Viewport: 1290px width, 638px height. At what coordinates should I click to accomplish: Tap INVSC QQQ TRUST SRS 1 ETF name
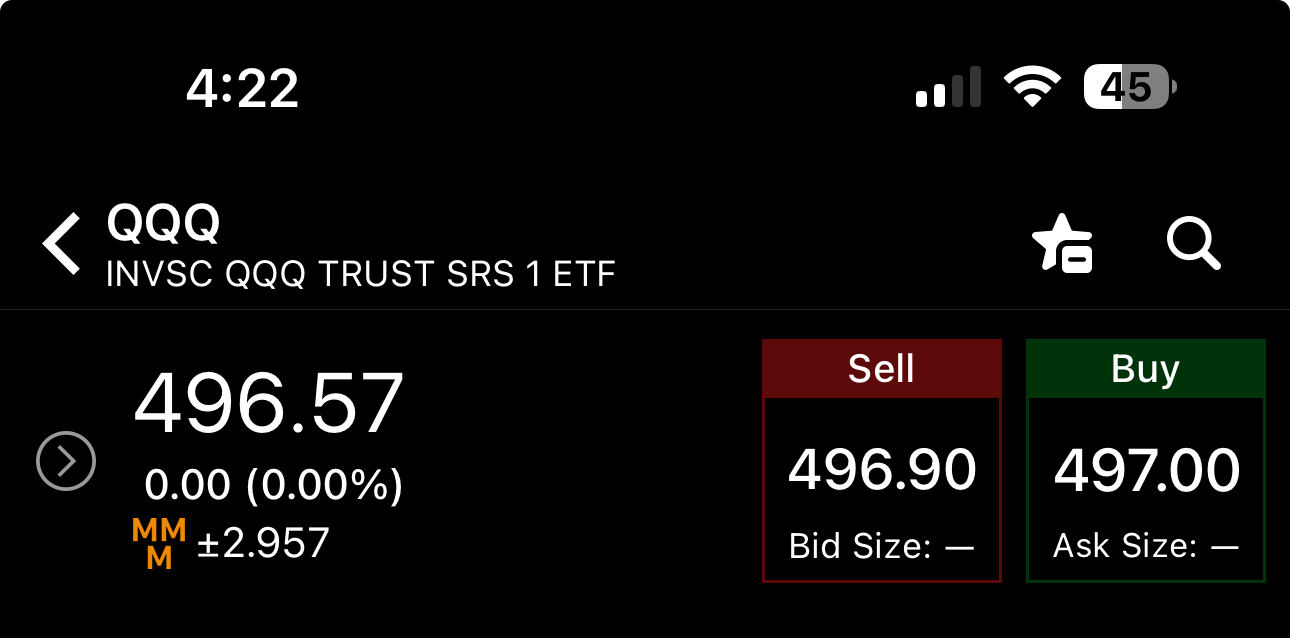[x=361, y=274]
